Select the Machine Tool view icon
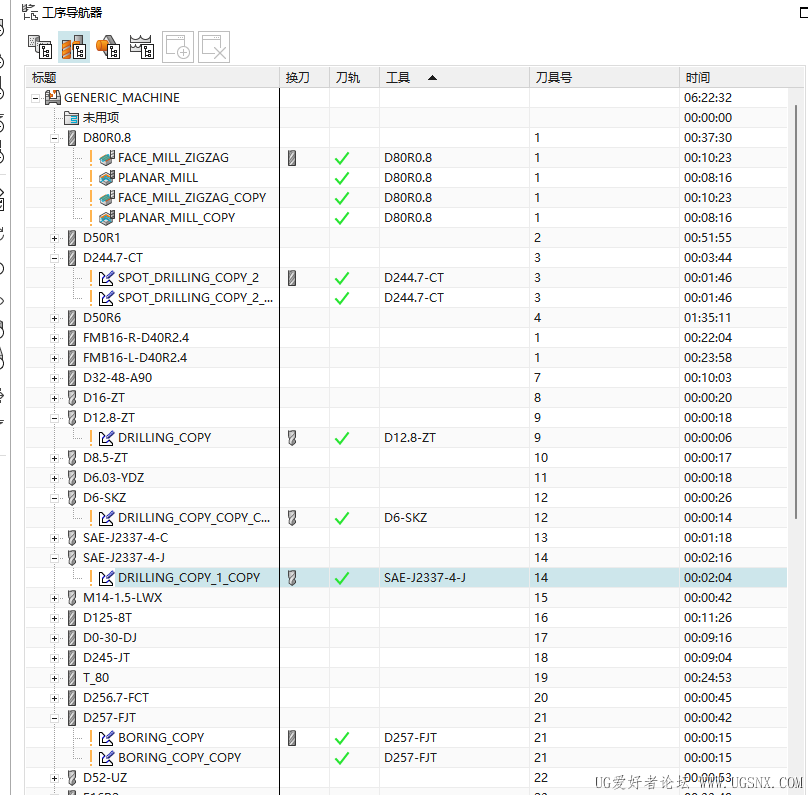The width and height of the screenshot is (808, 795). tap(73, 46)
